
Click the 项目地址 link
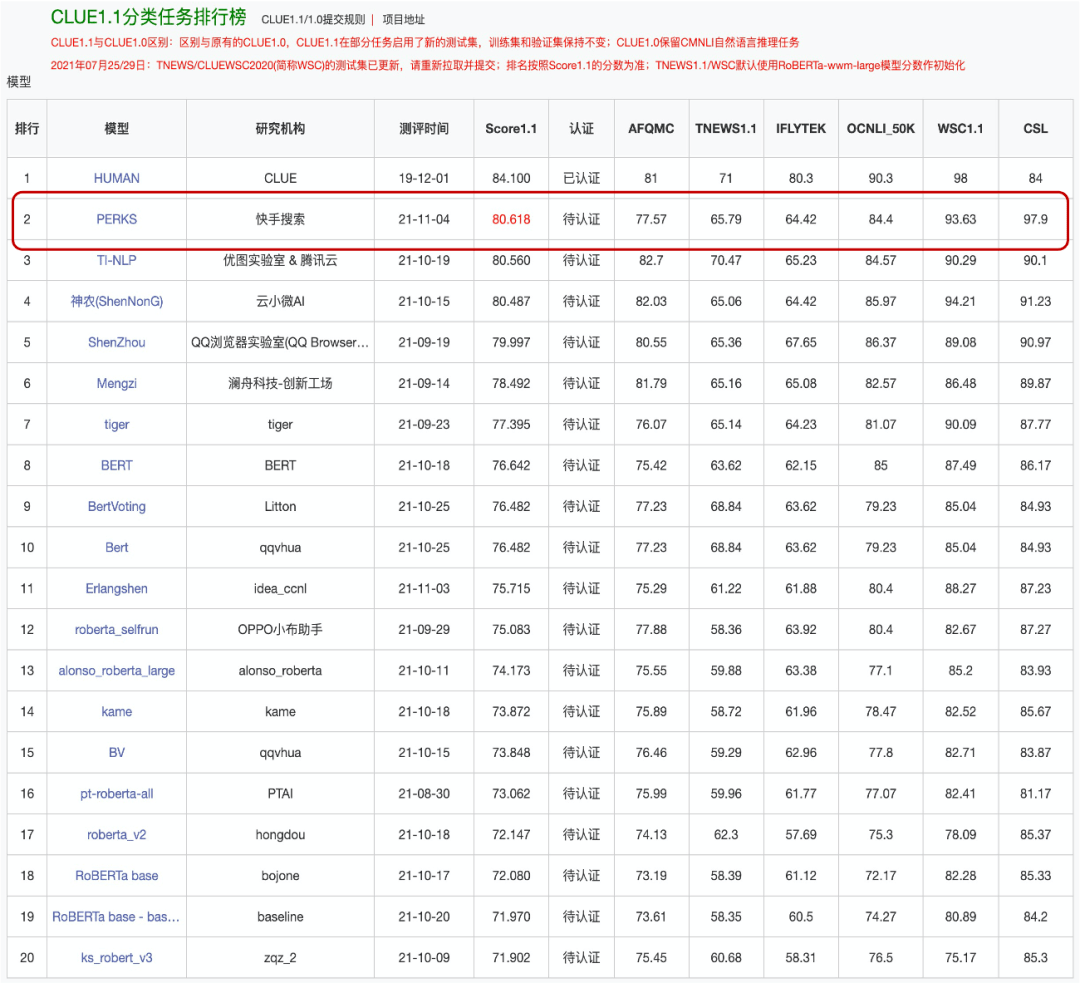(404, 19)
